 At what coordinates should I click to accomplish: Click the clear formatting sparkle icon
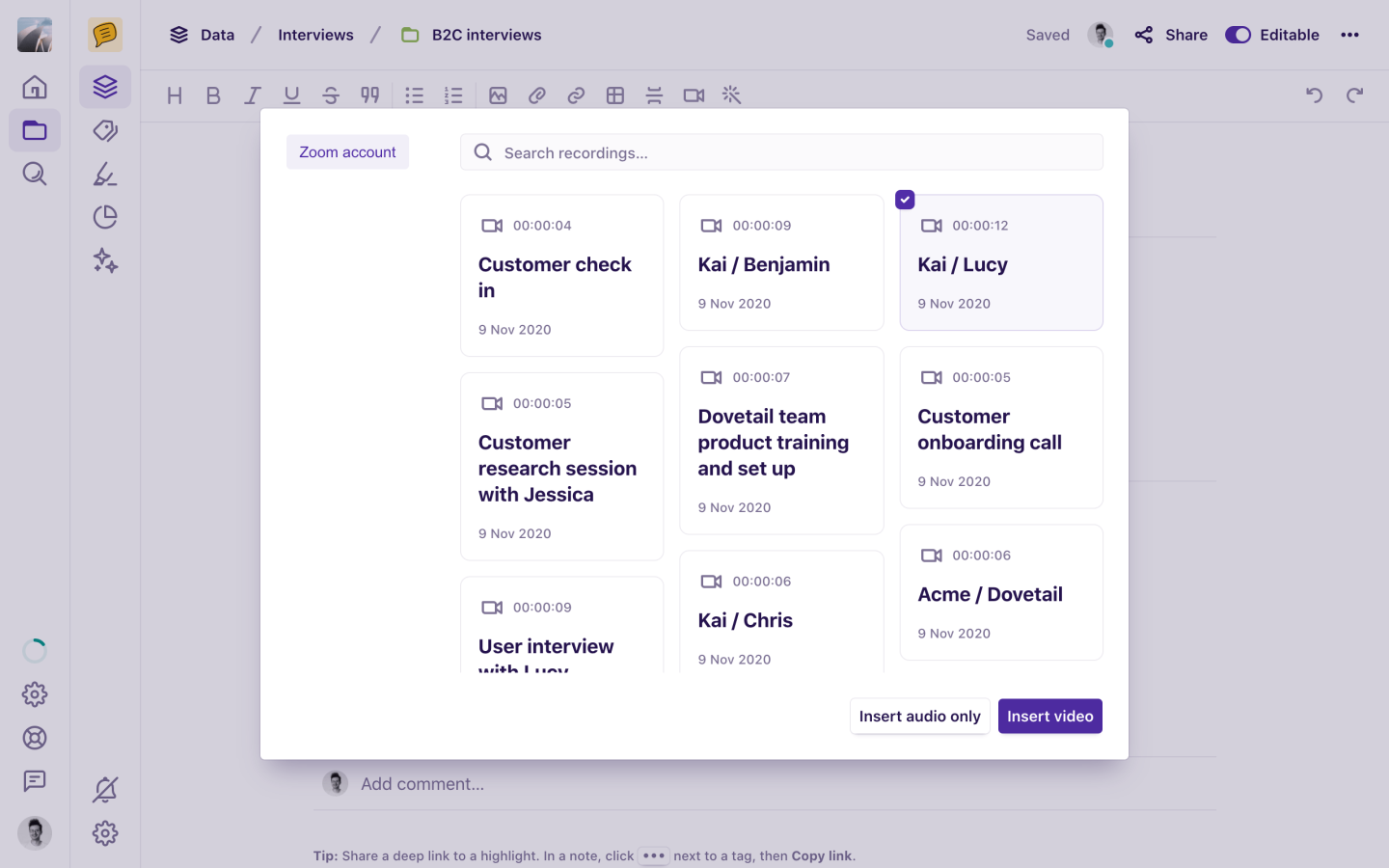click(x=732, y=95)
